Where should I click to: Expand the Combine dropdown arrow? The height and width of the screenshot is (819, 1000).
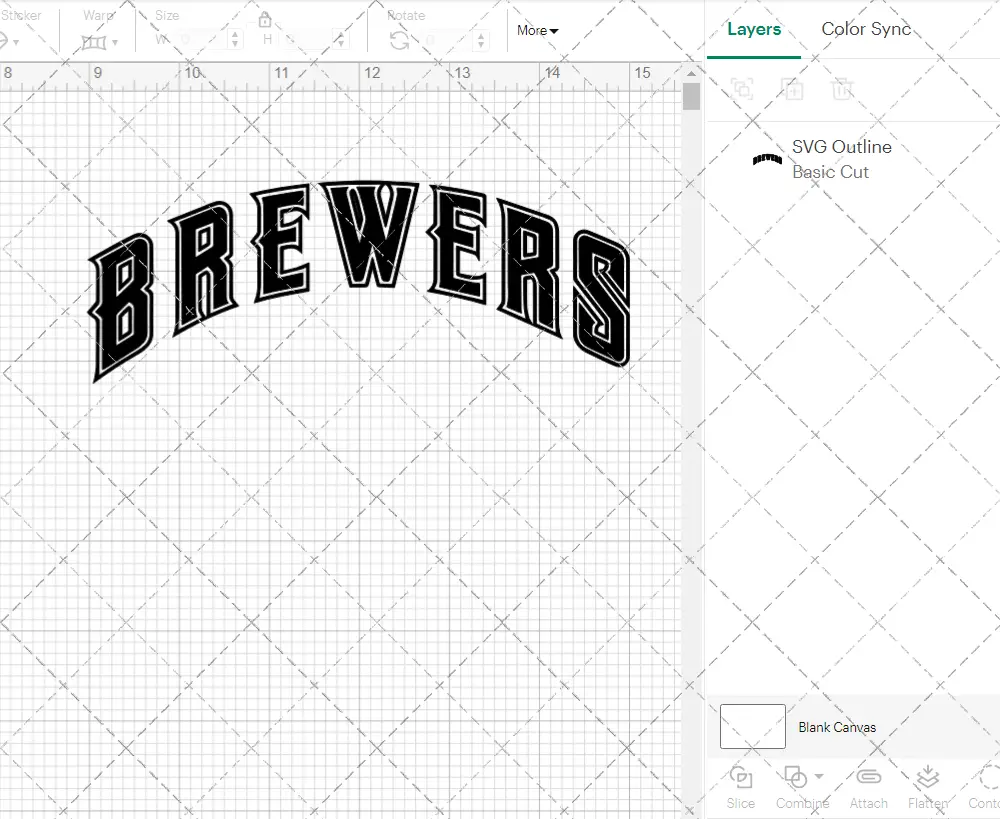pyautogui.click(x=819, y=777)
